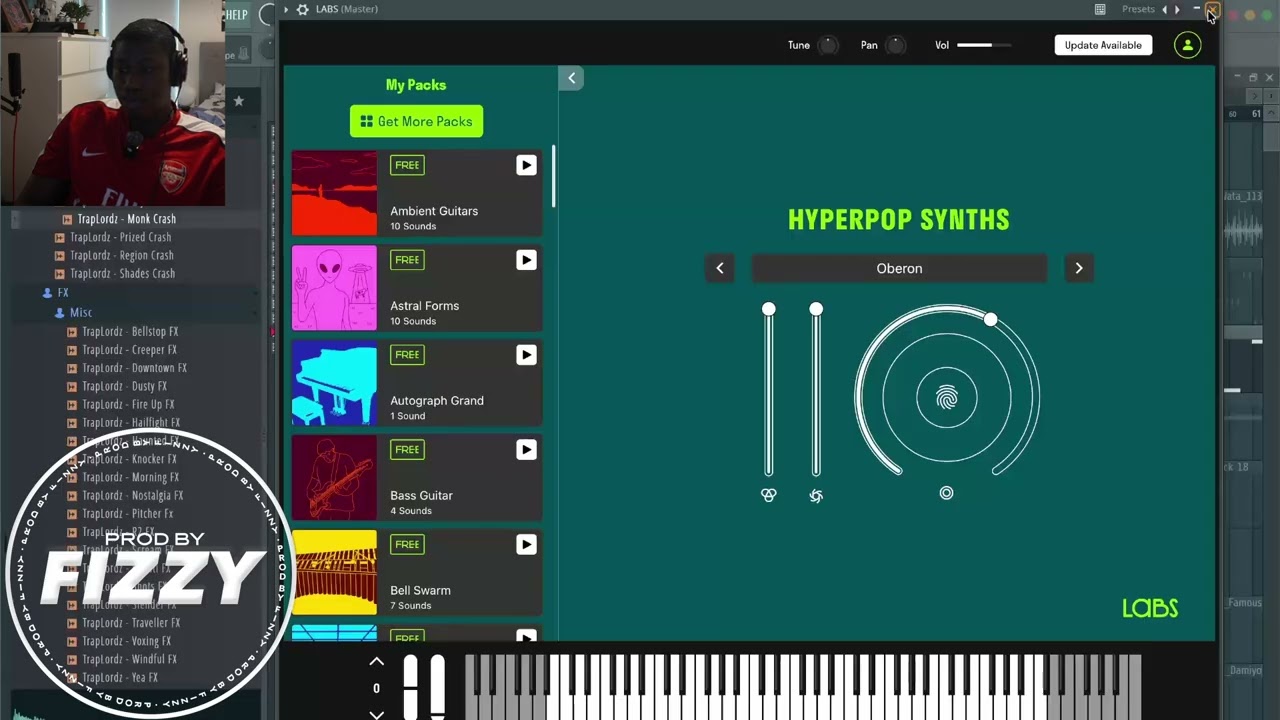Select the Bass Guitar pack artwork
Screen dimensions: 1280x720
pos(334,478)
